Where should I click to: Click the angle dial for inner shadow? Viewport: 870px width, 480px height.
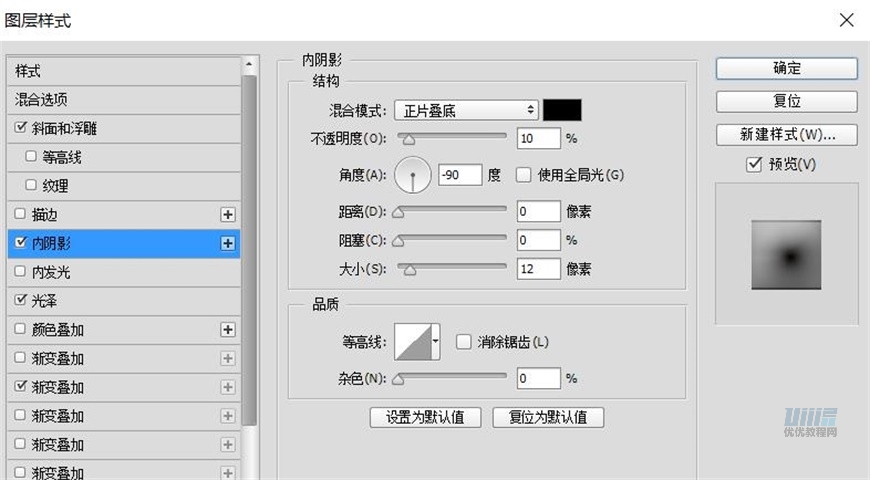click(x=413, y=175)
